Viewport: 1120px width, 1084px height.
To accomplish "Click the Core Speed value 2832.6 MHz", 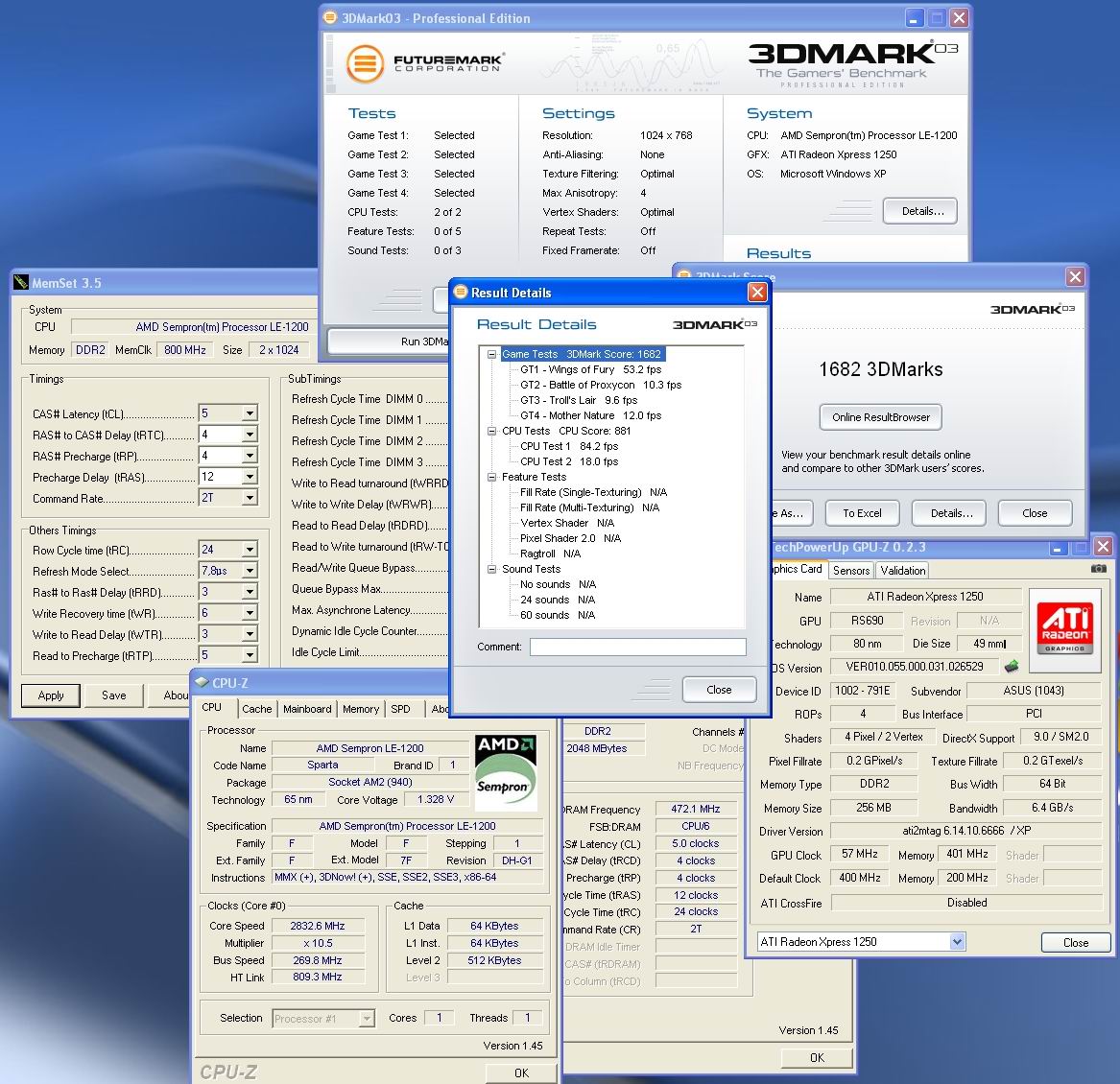I will tap(317, 926).
